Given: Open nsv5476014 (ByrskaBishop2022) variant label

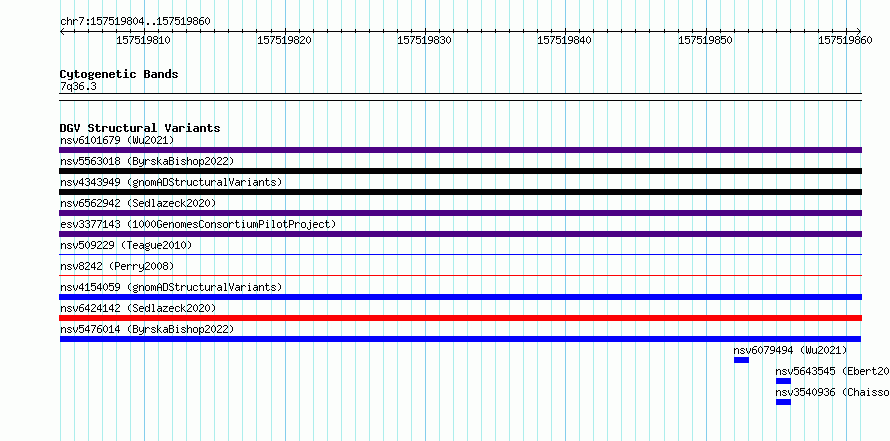Looking at the screenshot, I should click(x=147, y=329).
